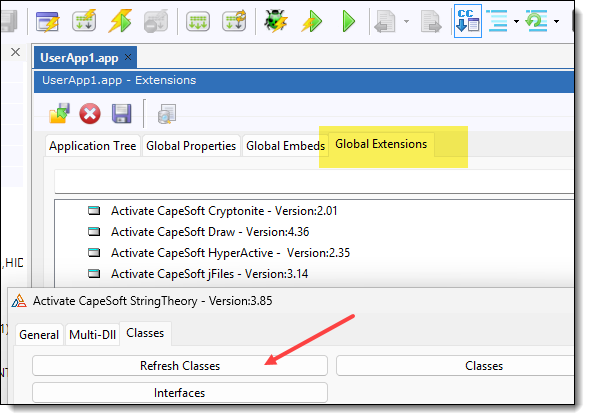Click the grid with refresh arrows icon

pyautogui.click(x=234, y=21)
